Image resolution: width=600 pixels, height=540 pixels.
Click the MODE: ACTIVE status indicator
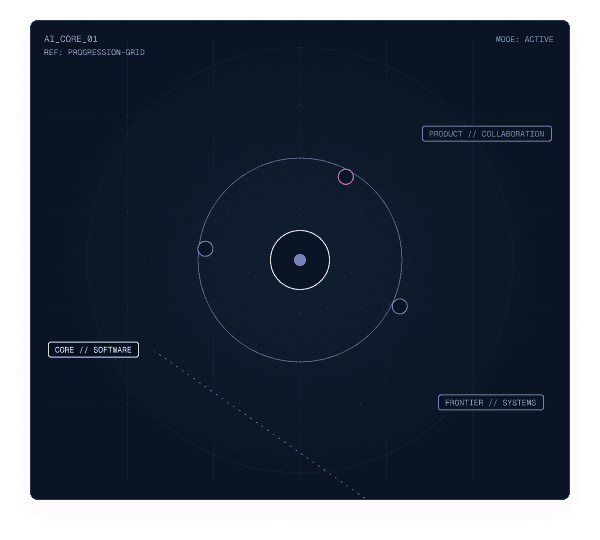coord(524,39)
